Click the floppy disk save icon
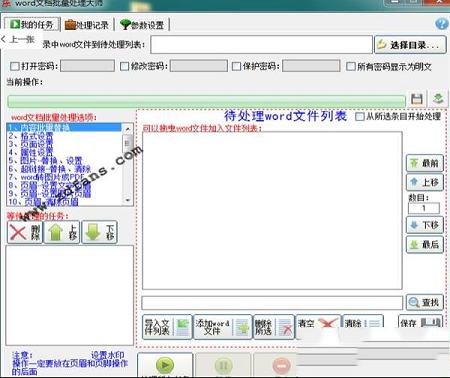 coord(417,99)
